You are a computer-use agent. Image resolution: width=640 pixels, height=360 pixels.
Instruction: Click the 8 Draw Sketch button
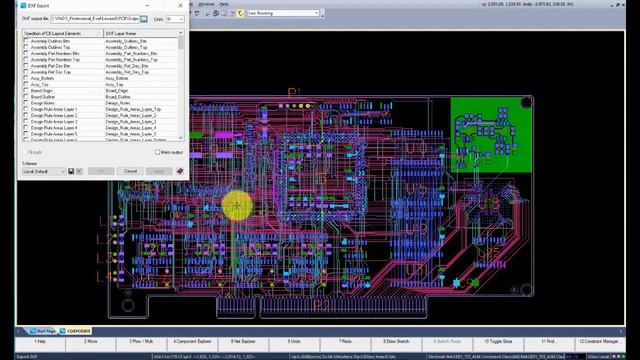[x=396, y=344]
